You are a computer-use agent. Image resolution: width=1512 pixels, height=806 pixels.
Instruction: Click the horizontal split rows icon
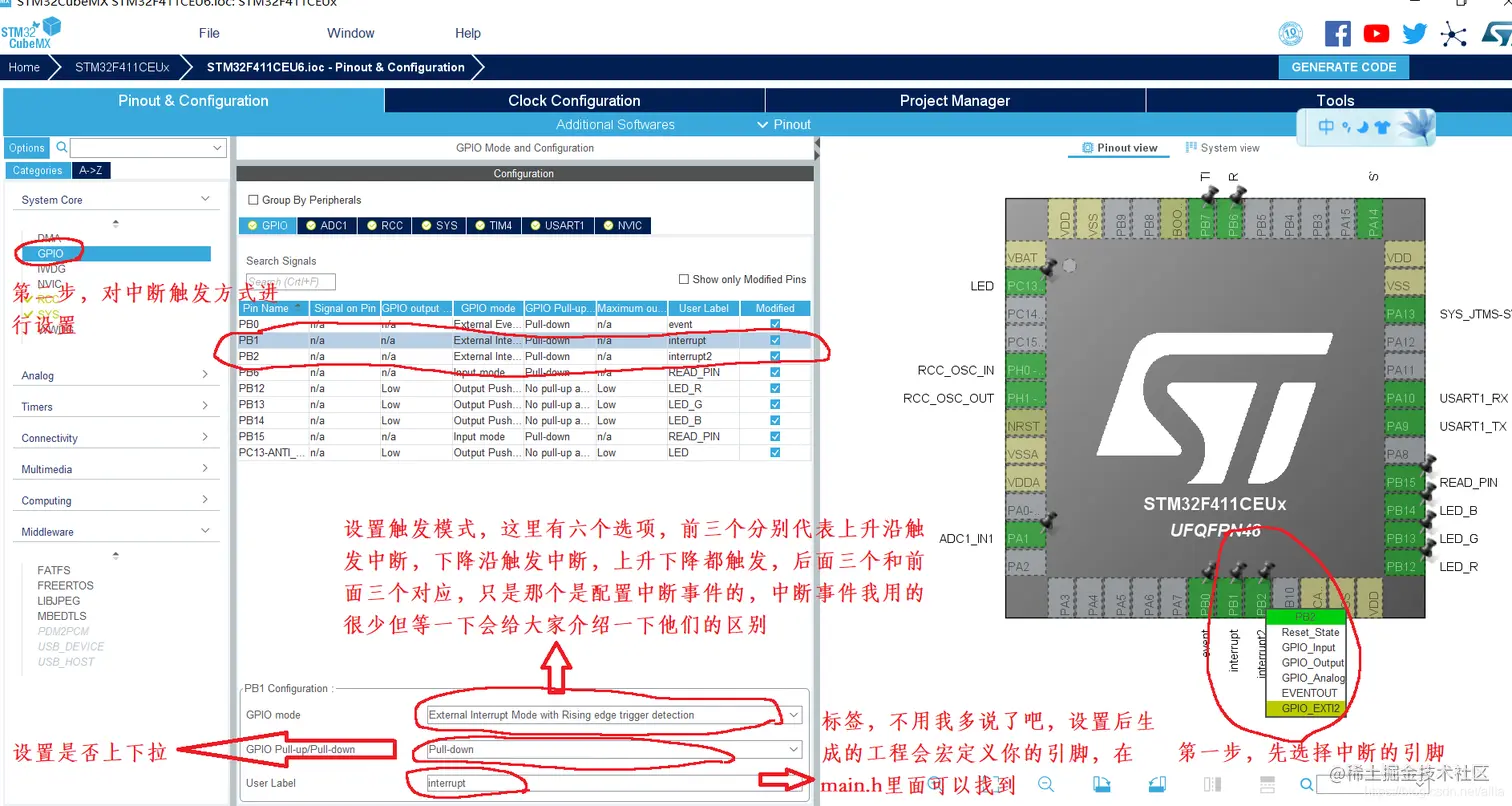(x=1265, y=784)
